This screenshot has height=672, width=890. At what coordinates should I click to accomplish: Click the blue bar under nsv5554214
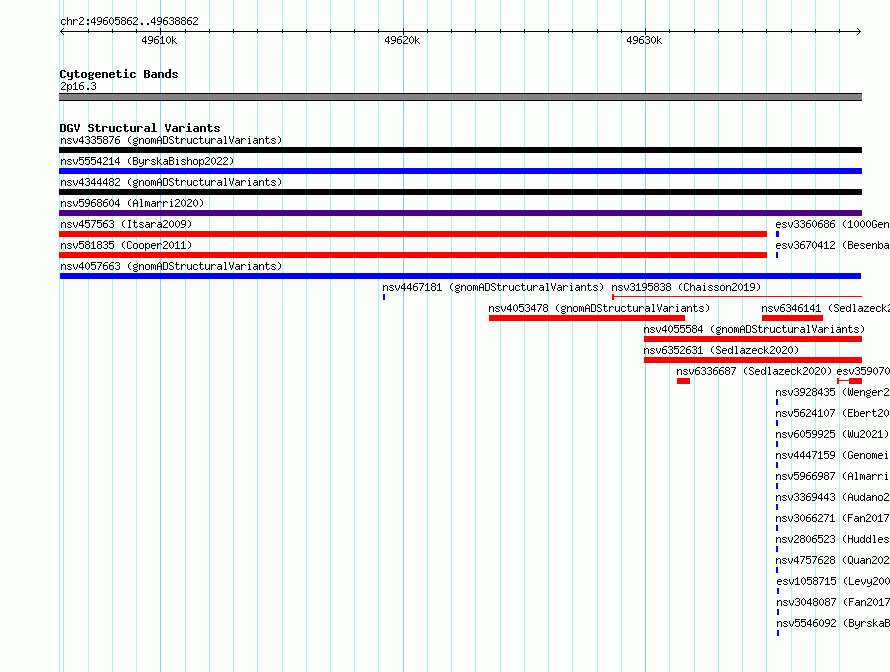click(460, 171)
